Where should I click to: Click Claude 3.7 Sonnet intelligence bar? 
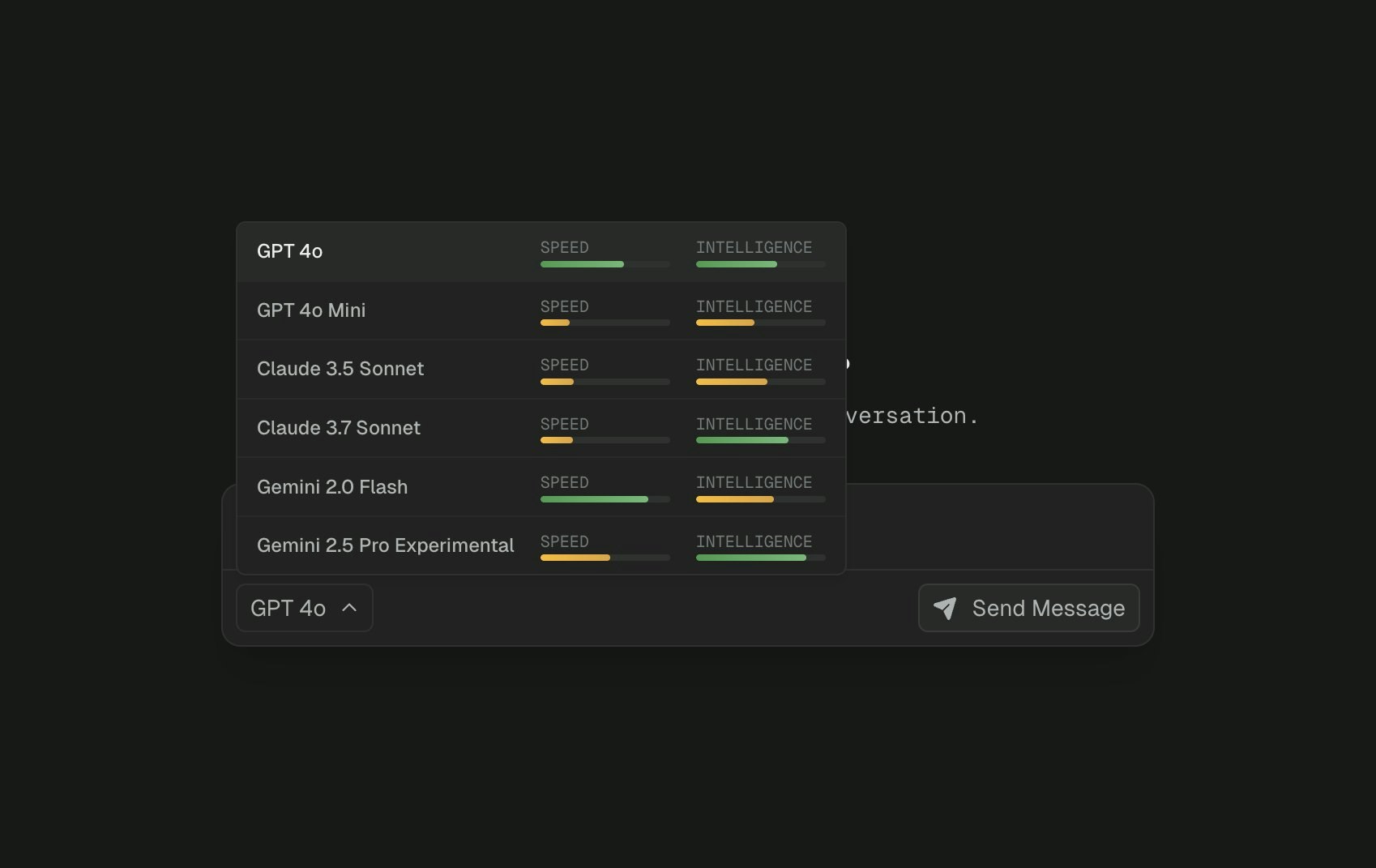761,440
